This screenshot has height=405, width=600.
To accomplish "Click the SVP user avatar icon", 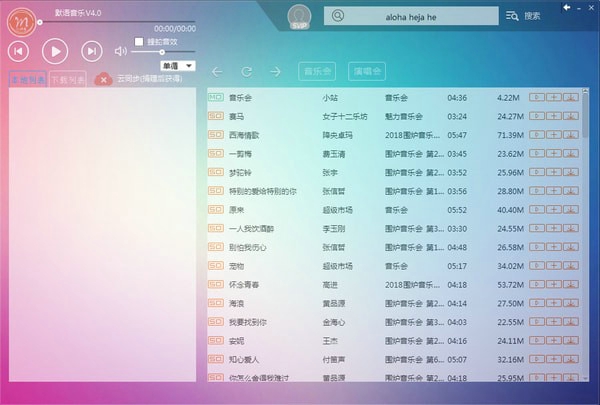I will (x=298, y=16).
